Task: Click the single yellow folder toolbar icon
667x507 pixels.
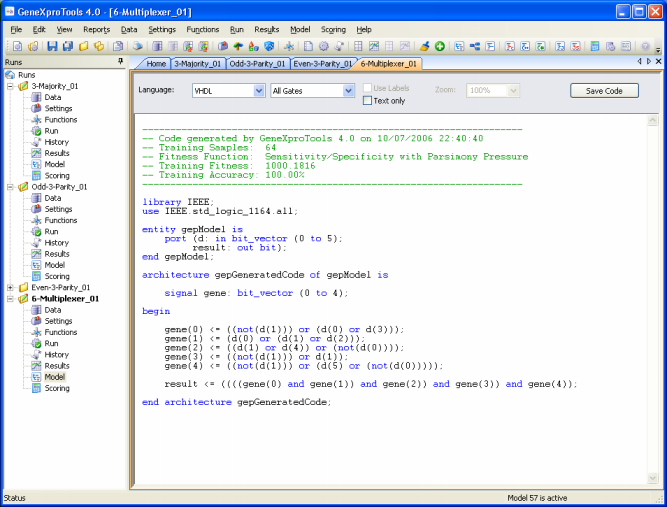Action: (x=83, y=46)
